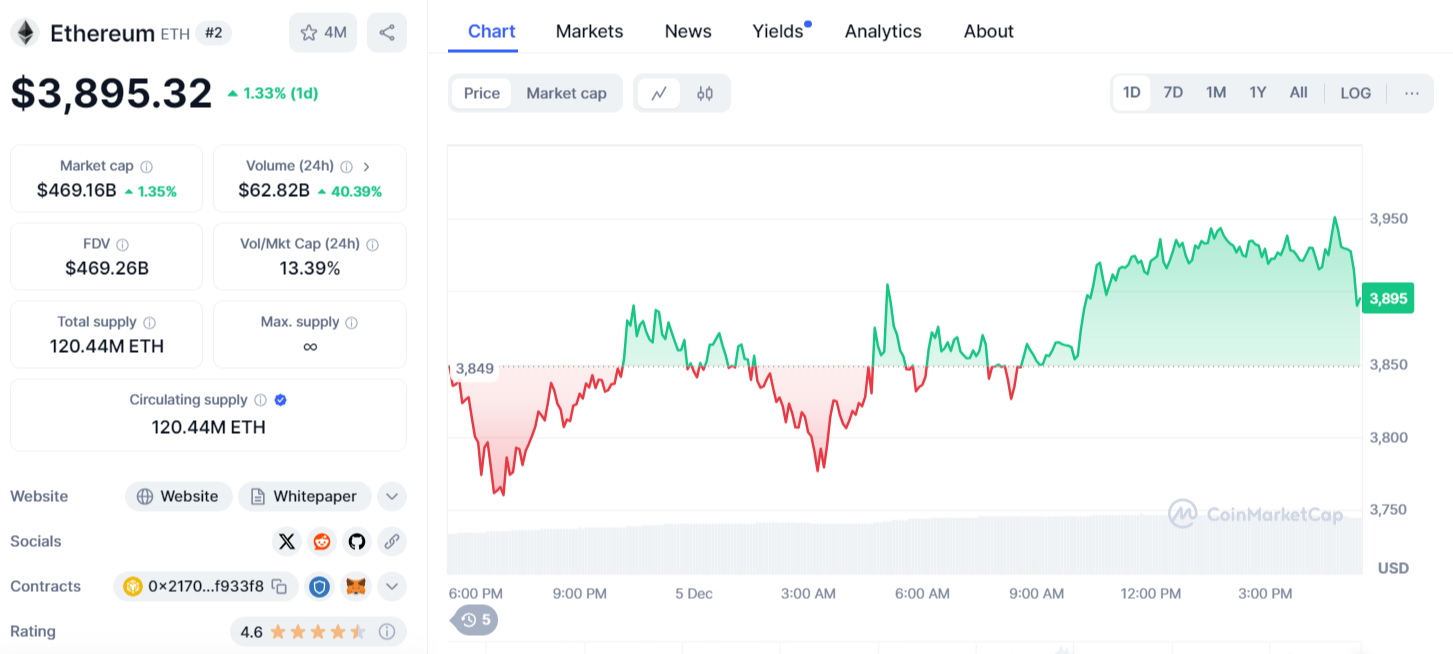This screenshot has height=654, width=1453.
Task: Click the $62.82B volume value
Action: pos(274,191)
